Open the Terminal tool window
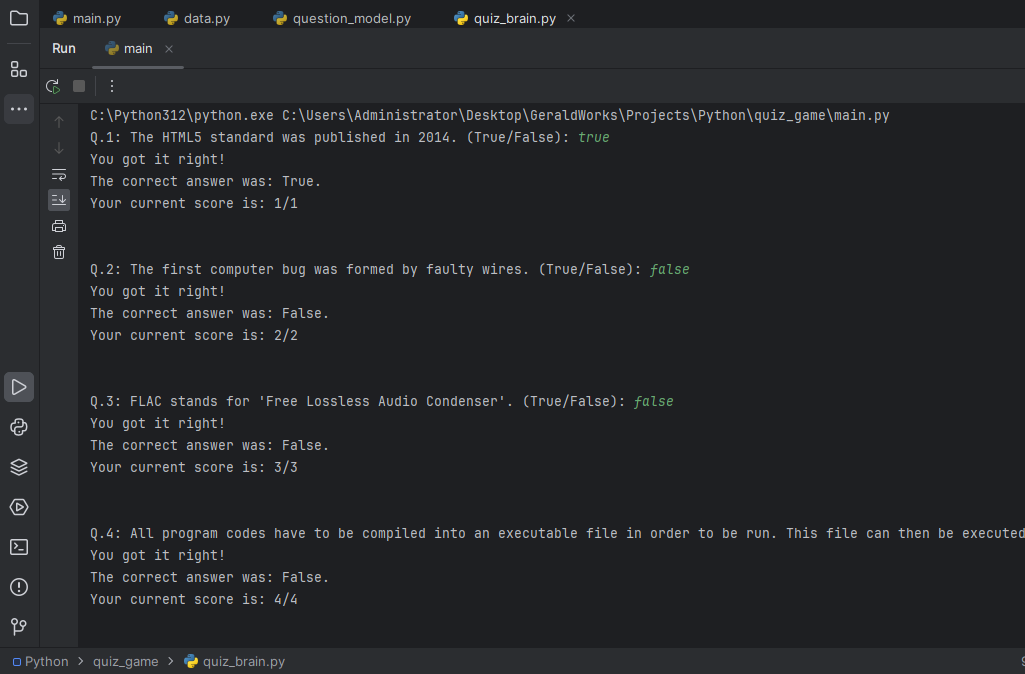Viewport: 1025px width, 674px height. pos(19,547)
